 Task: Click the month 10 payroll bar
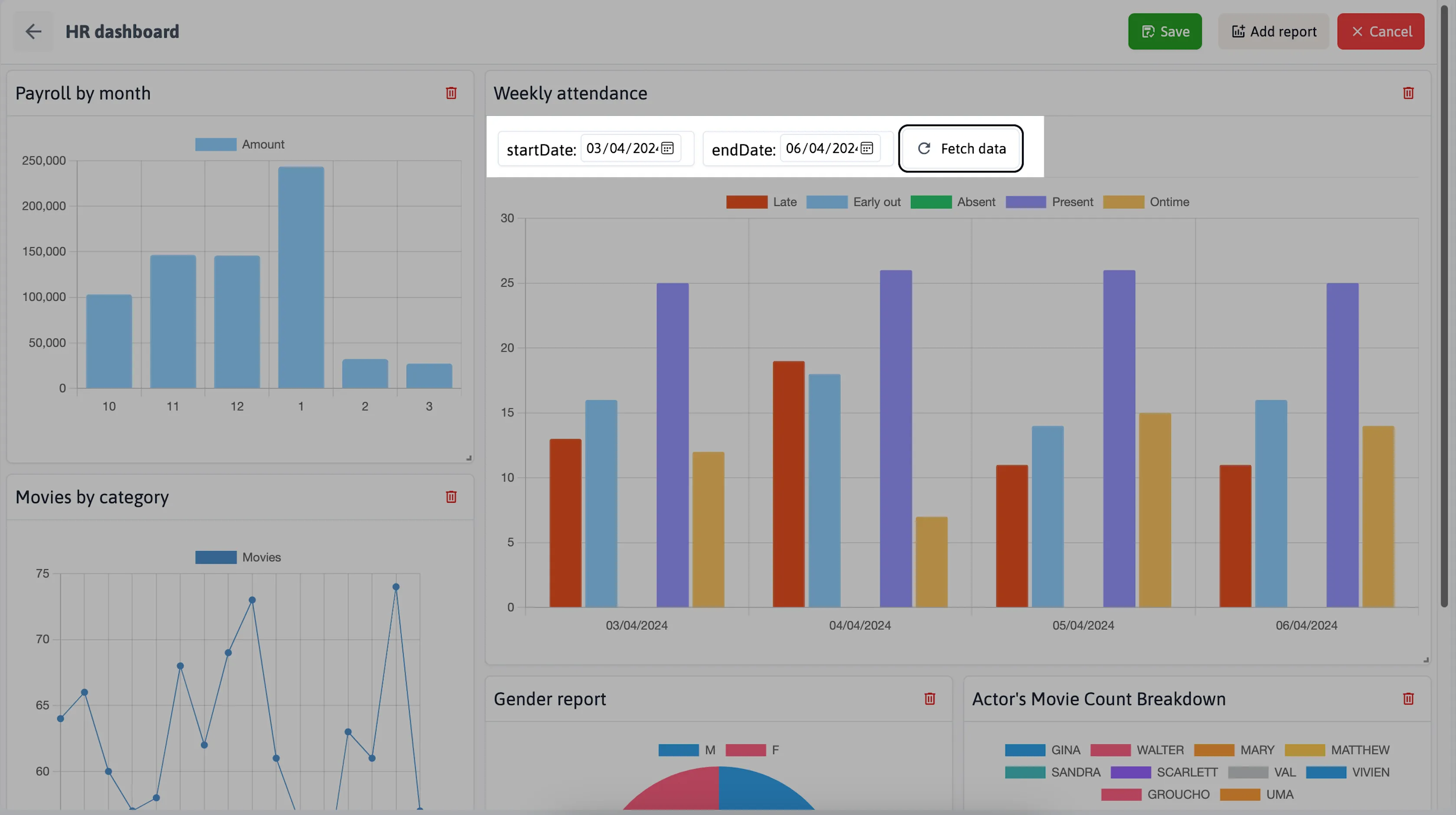(109, 341)
